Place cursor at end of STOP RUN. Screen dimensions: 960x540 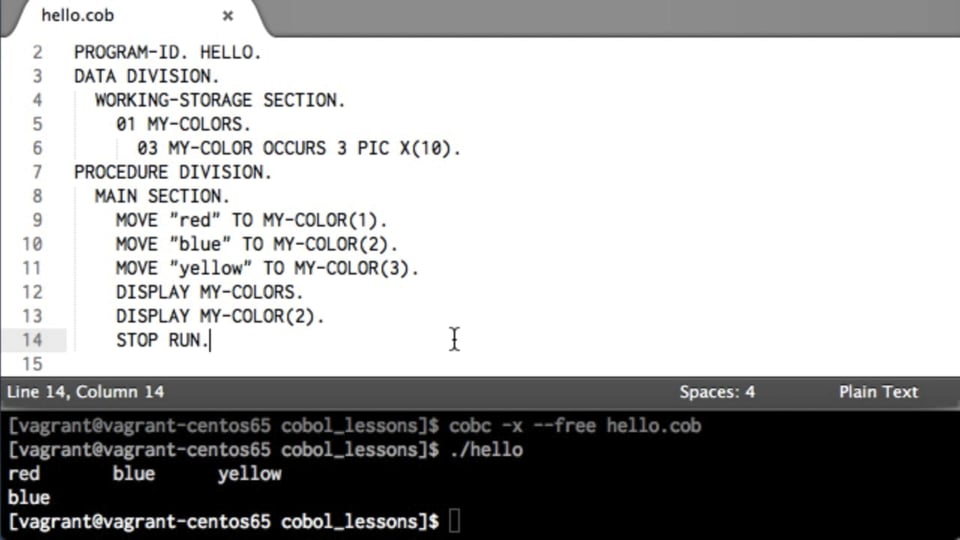click(x=211, y=340)
